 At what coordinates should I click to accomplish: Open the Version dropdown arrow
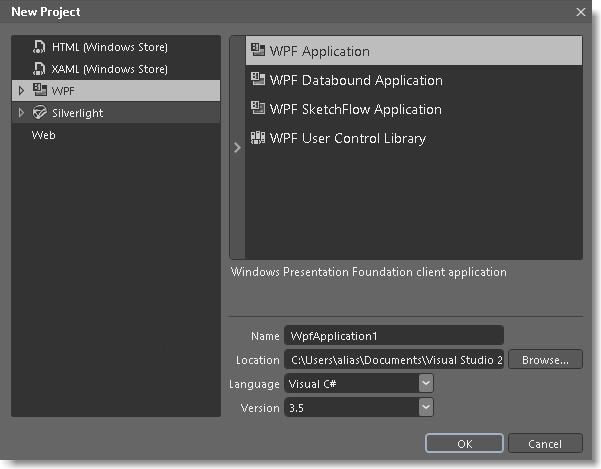[426, 407]
